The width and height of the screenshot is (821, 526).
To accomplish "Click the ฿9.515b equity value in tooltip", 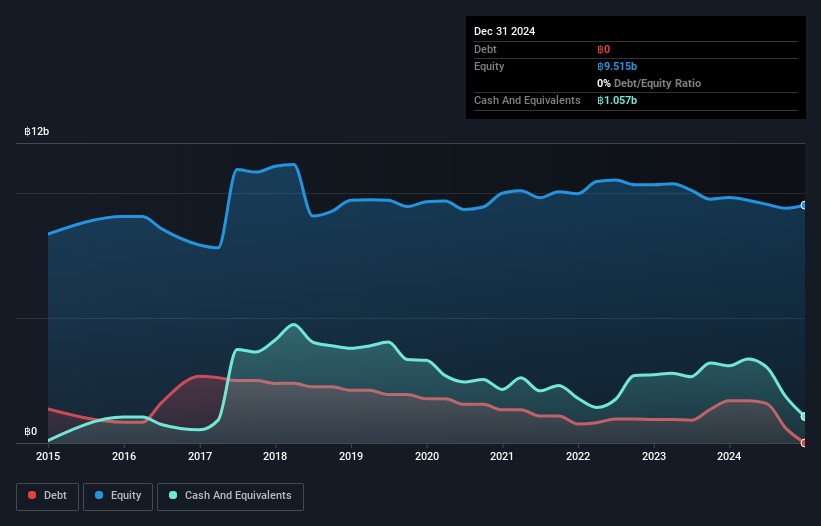I will (617, 66).
